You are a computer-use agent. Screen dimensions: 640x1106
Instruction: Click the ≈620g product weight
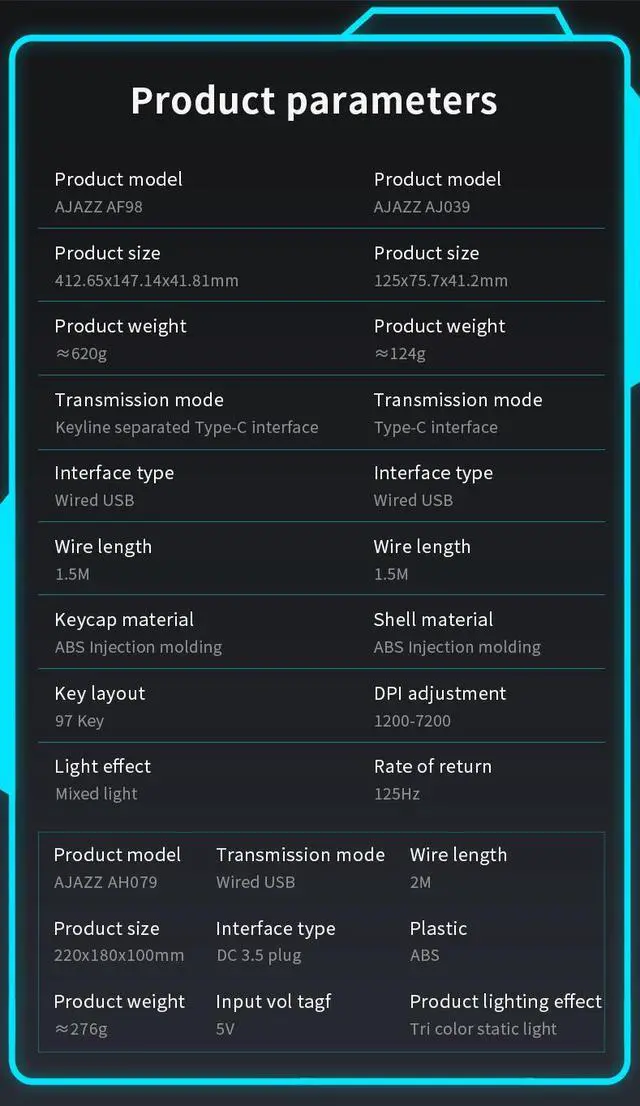coord(80,354)
